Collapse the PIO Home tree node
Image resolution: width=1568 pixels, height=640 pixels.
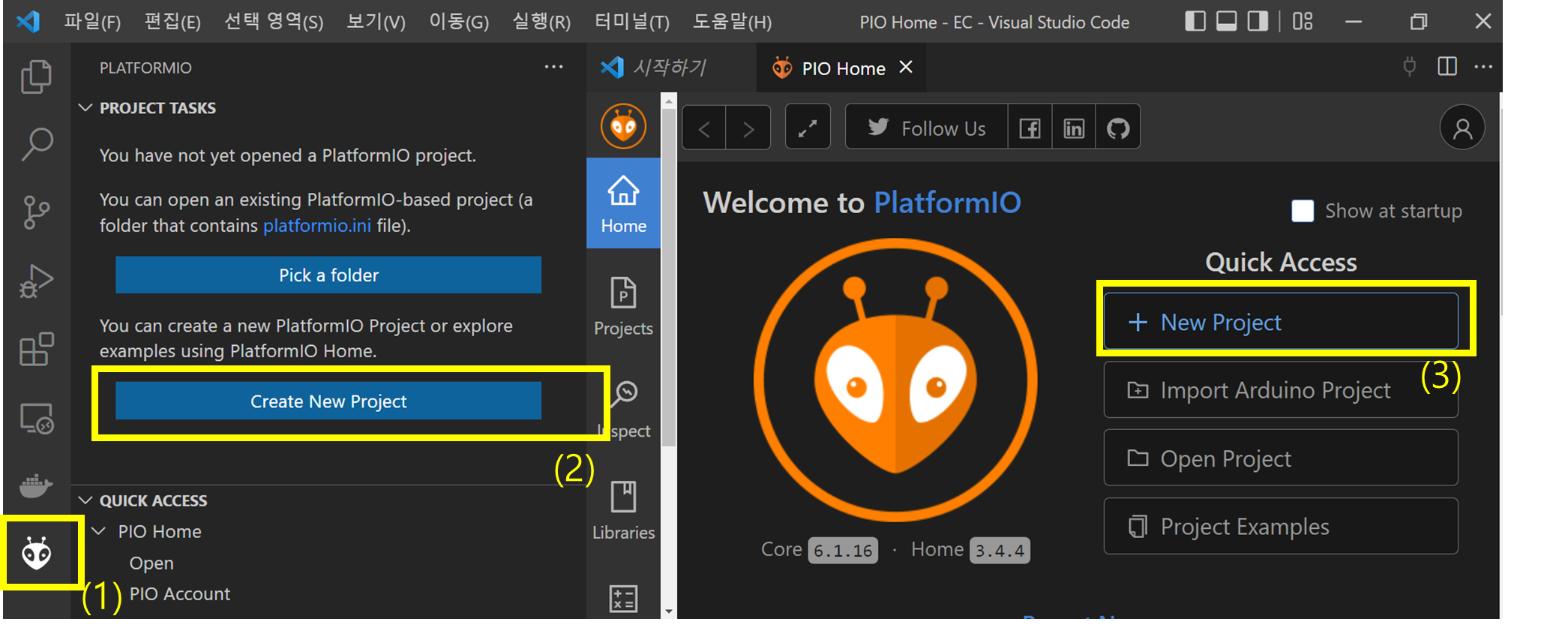[99, 531]
